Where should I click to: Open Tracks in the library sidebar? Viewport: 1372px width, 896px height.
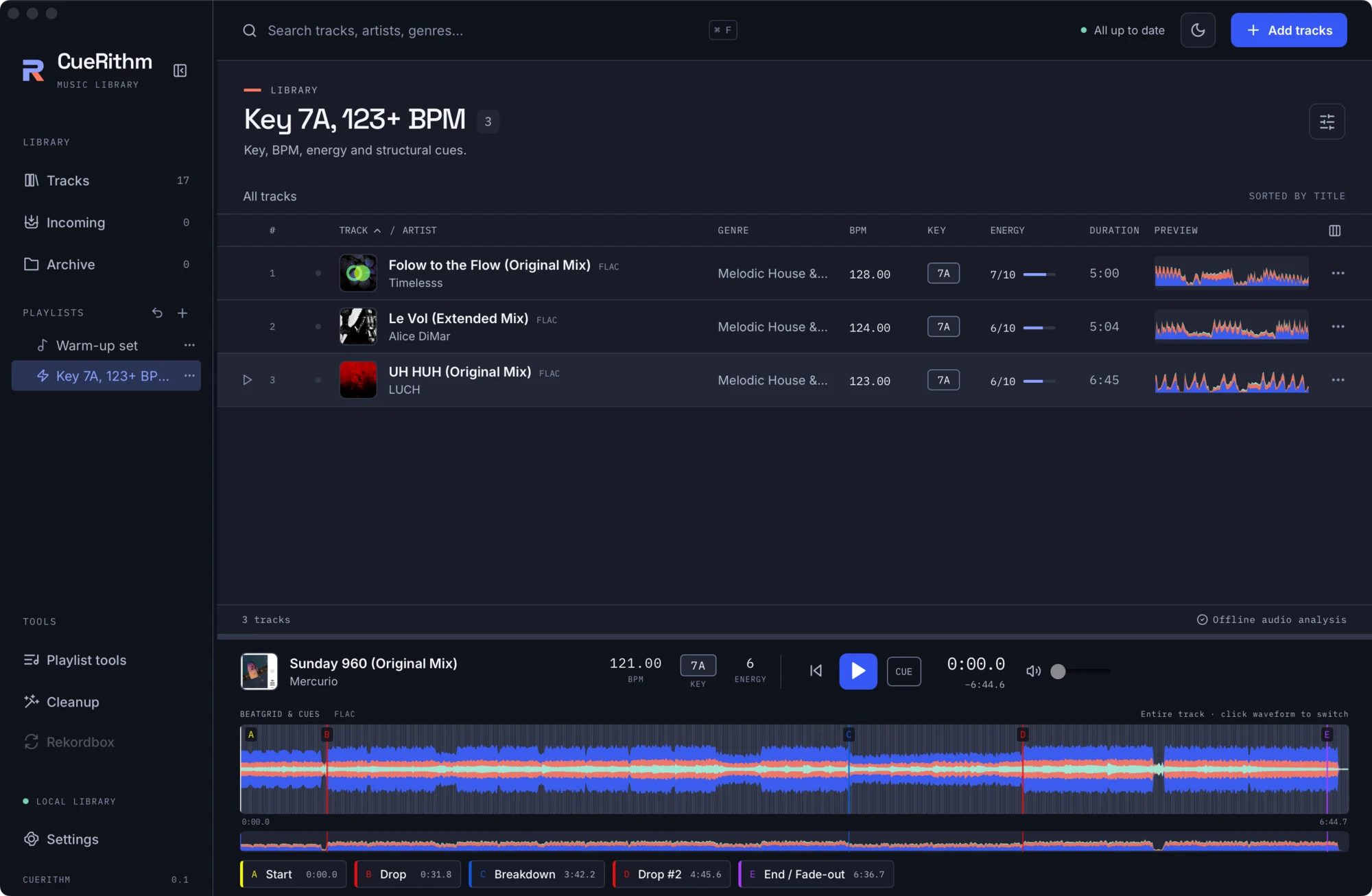(106, 180)
